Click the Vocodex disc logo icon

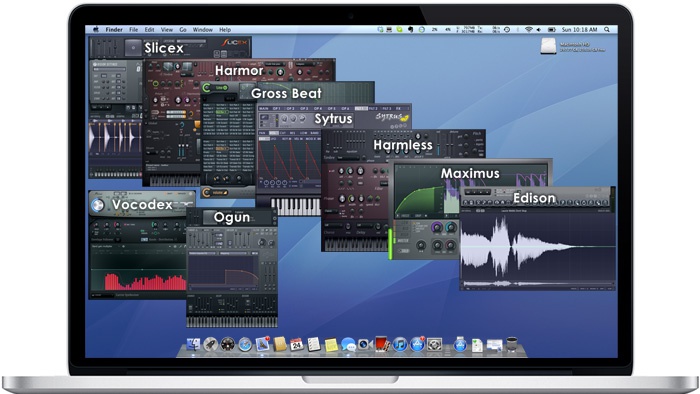click(x=97, y=205)
